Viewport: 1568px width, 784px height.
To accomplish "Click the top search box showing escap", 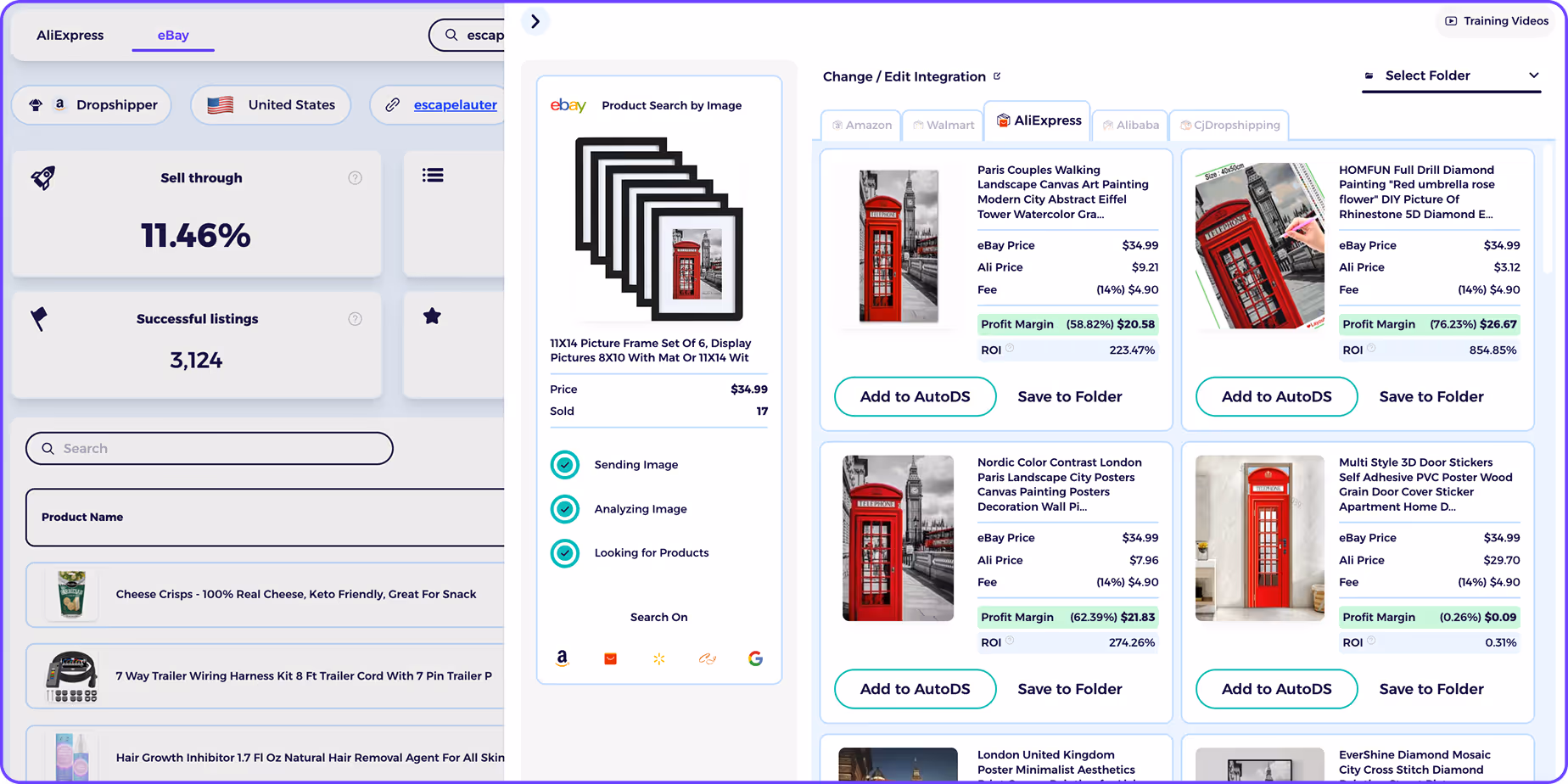I will pos(468,36).
